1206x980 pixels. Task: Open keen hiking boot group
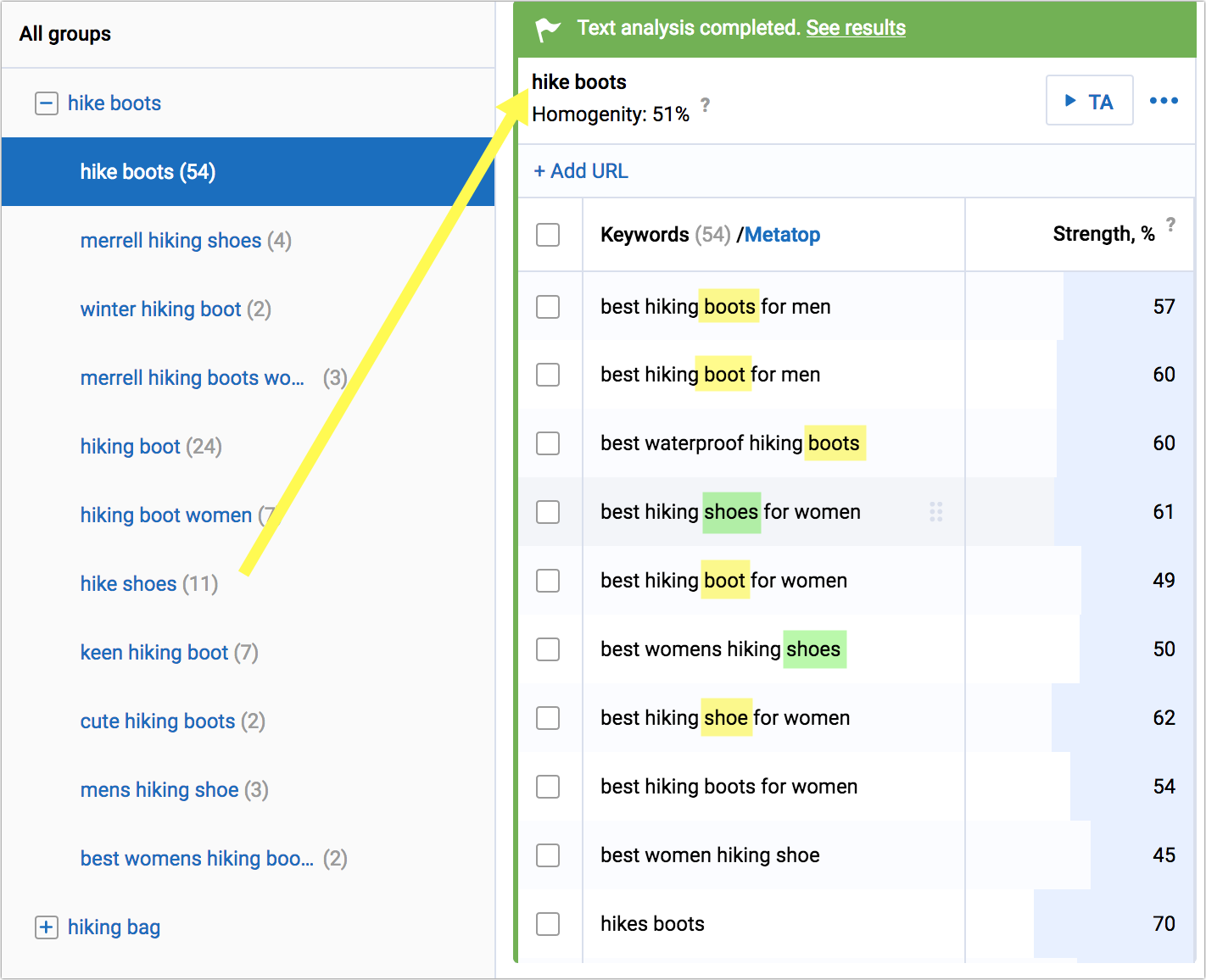pos(169,653)
